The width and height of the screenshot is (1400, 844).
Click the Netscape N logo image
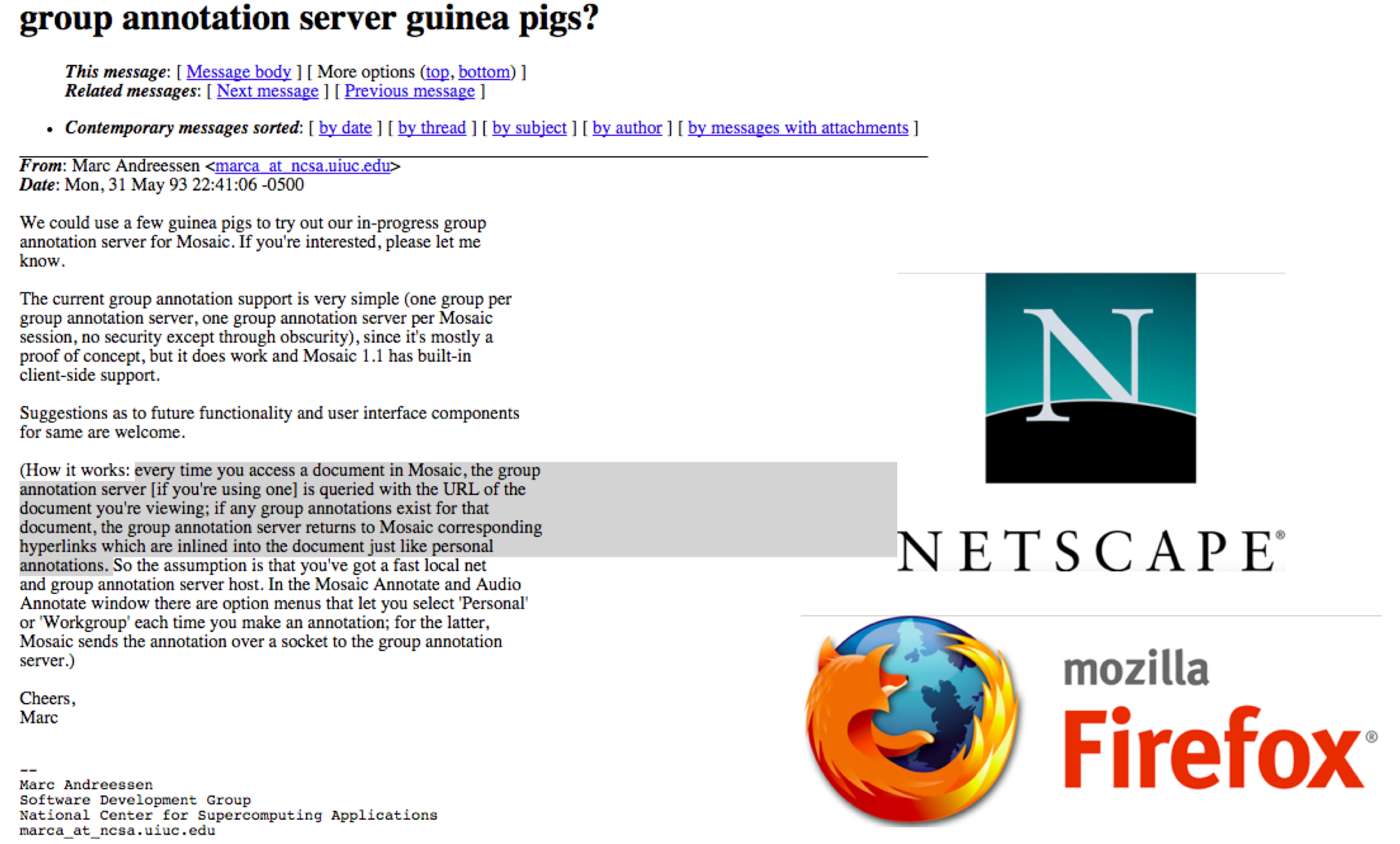1090,378
